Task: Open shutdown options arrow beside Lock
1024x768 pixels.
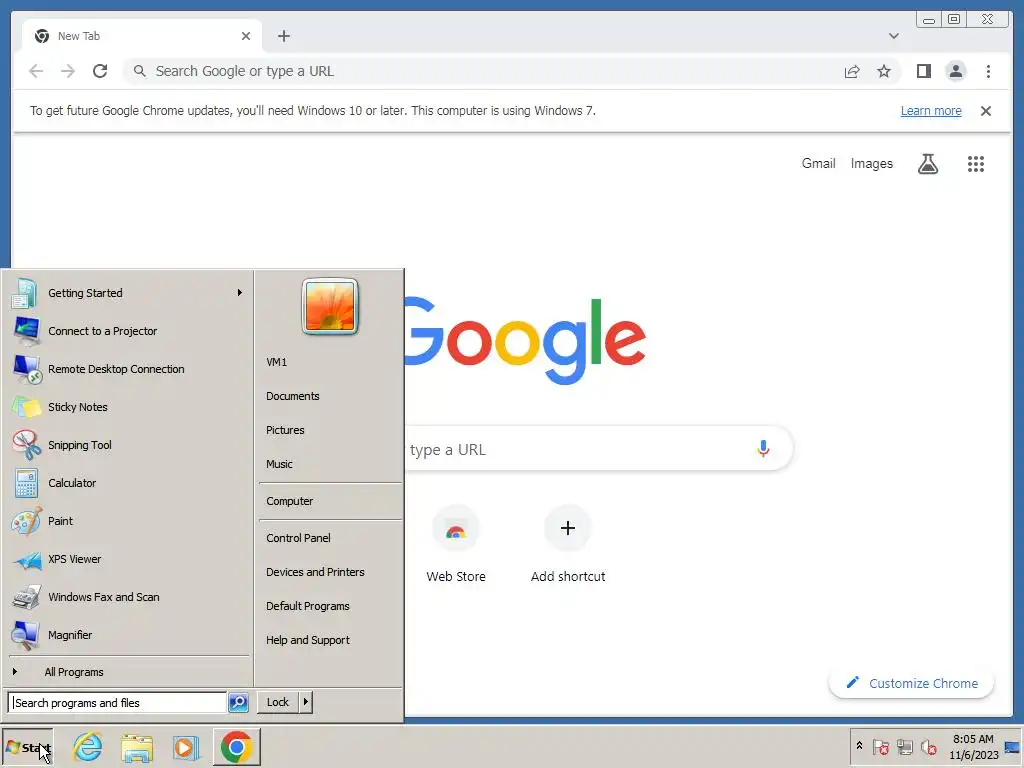Action: (x=306, y=702)
